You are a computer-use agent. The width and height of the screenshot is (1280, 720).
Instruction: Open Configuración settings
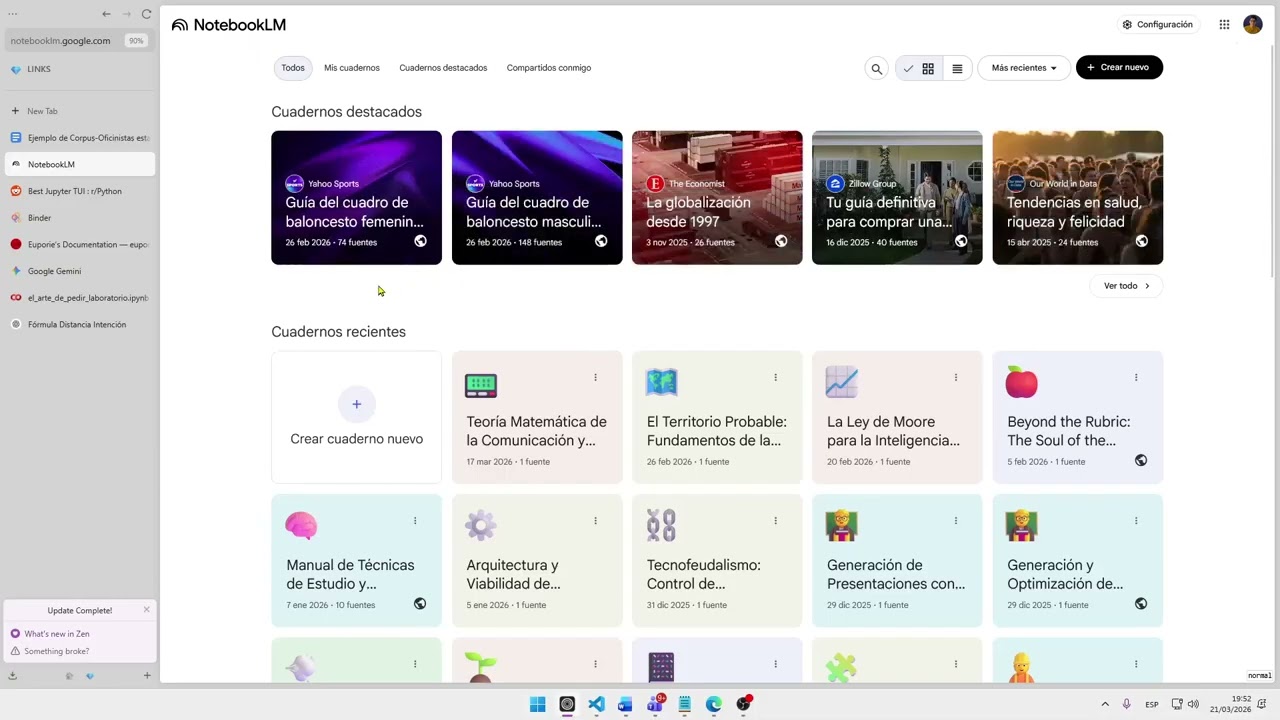click(x=1157, y=24)
